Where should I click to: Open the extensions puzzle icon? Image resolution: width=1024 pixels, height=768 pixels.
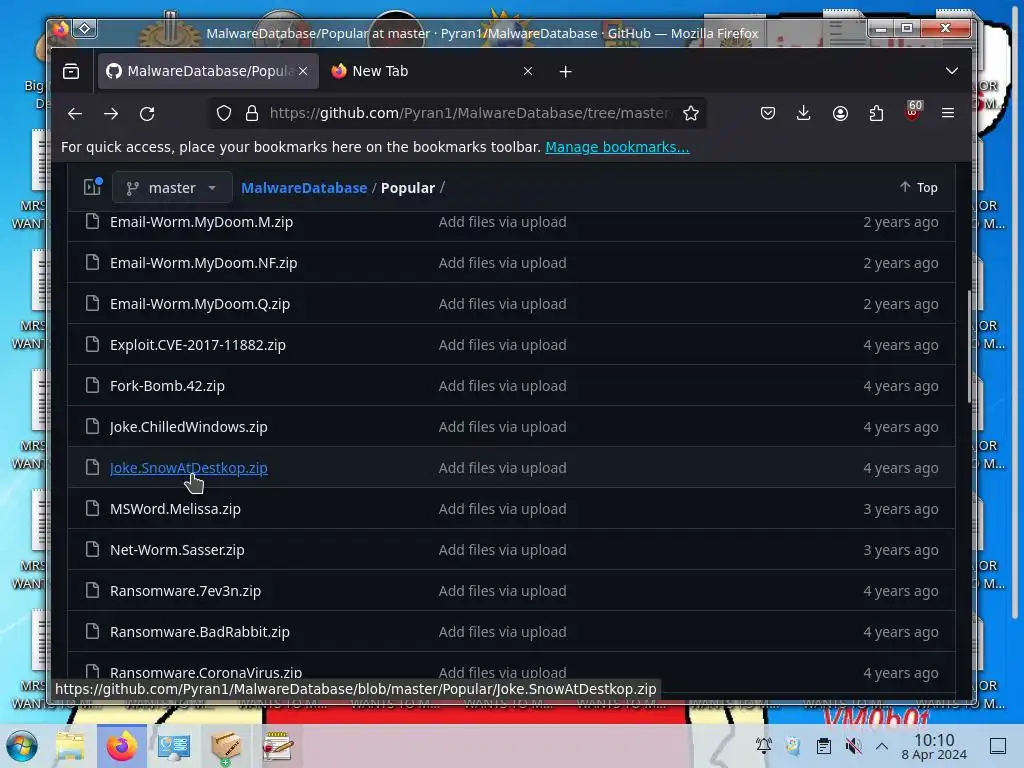[876, 114]
